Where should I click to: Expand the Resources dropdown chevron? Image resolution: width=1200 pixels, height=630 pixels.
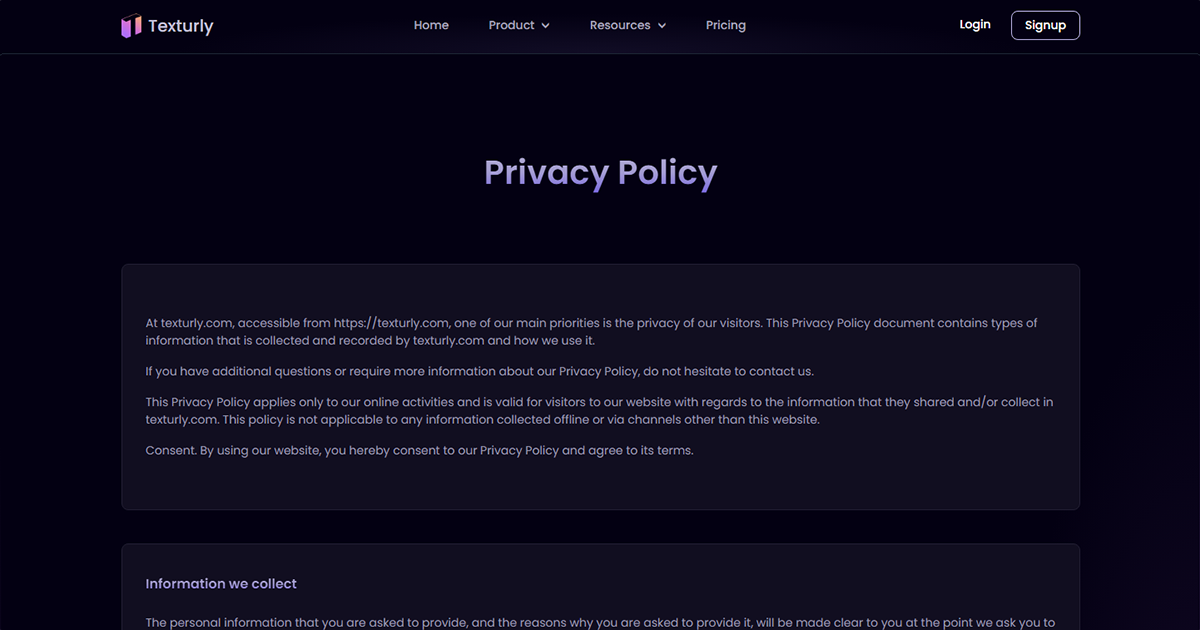[661, 26]
